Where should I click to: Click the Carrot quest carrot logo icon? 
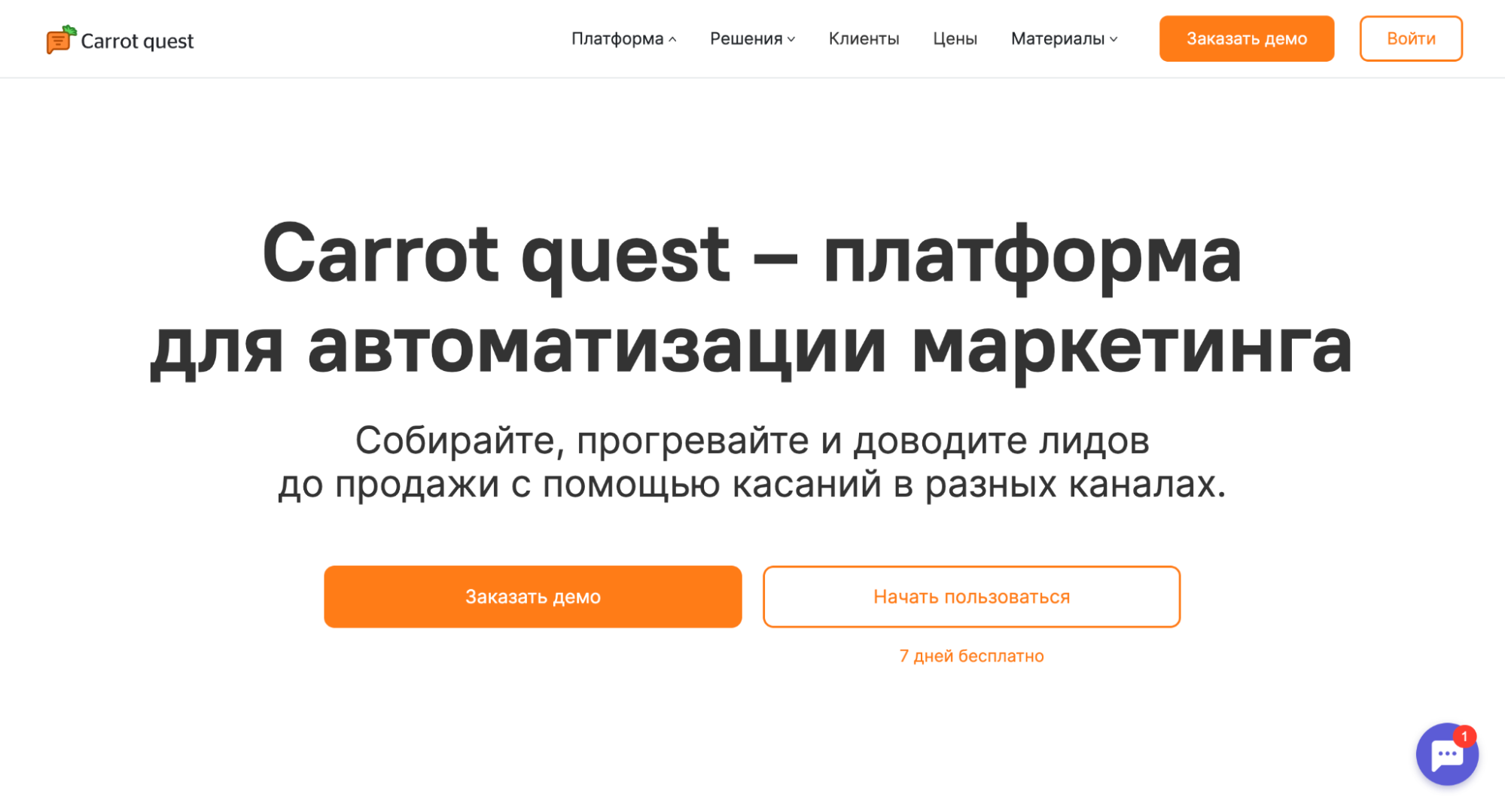(61, 40)
